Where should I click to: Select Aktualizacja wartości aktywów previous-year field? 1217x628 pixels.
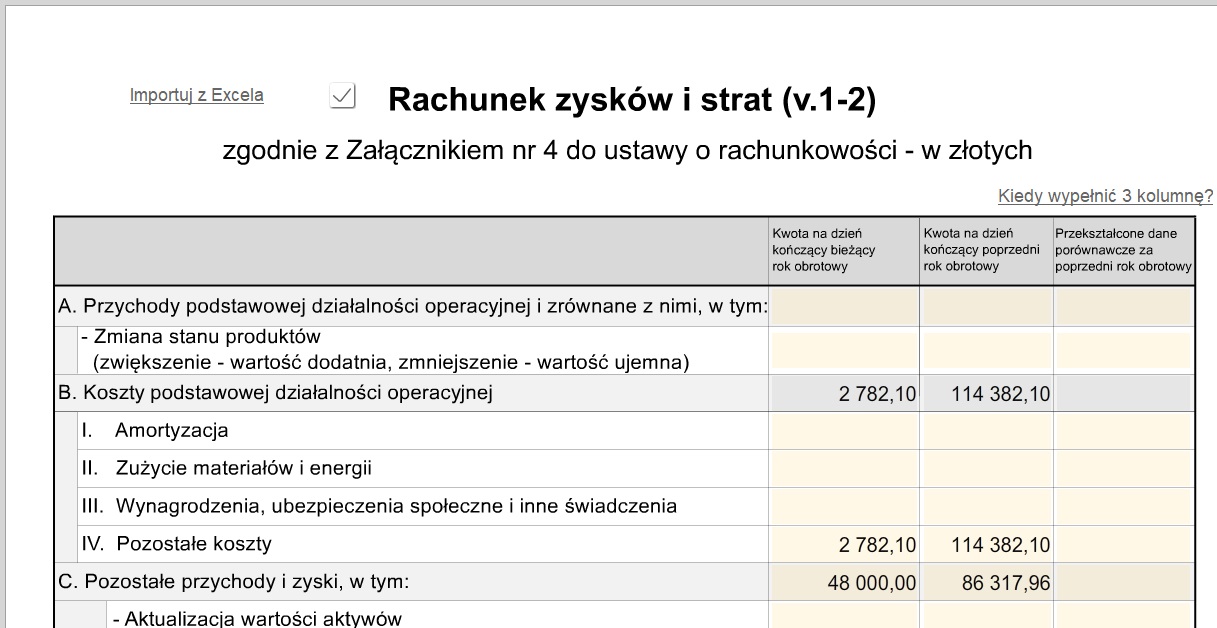(986, 616)
